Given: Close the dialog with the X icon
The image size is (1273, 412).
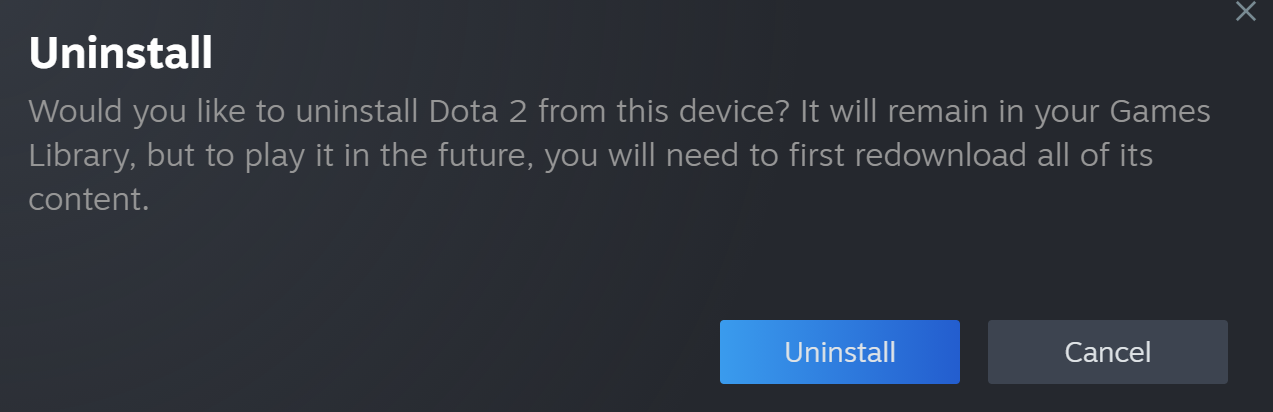Looking at the screenshot, I should [x=1245, y=11].
